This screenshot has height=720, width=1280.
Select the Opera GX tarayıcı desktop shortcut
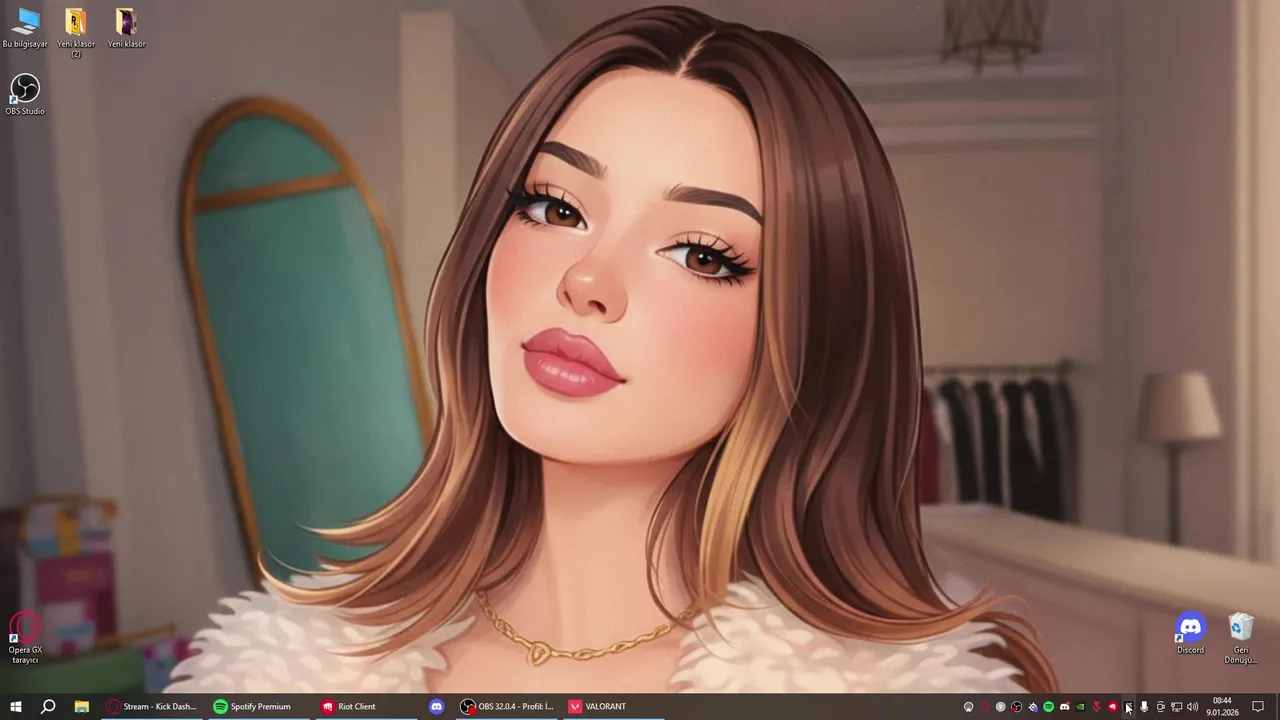[25, 638]
